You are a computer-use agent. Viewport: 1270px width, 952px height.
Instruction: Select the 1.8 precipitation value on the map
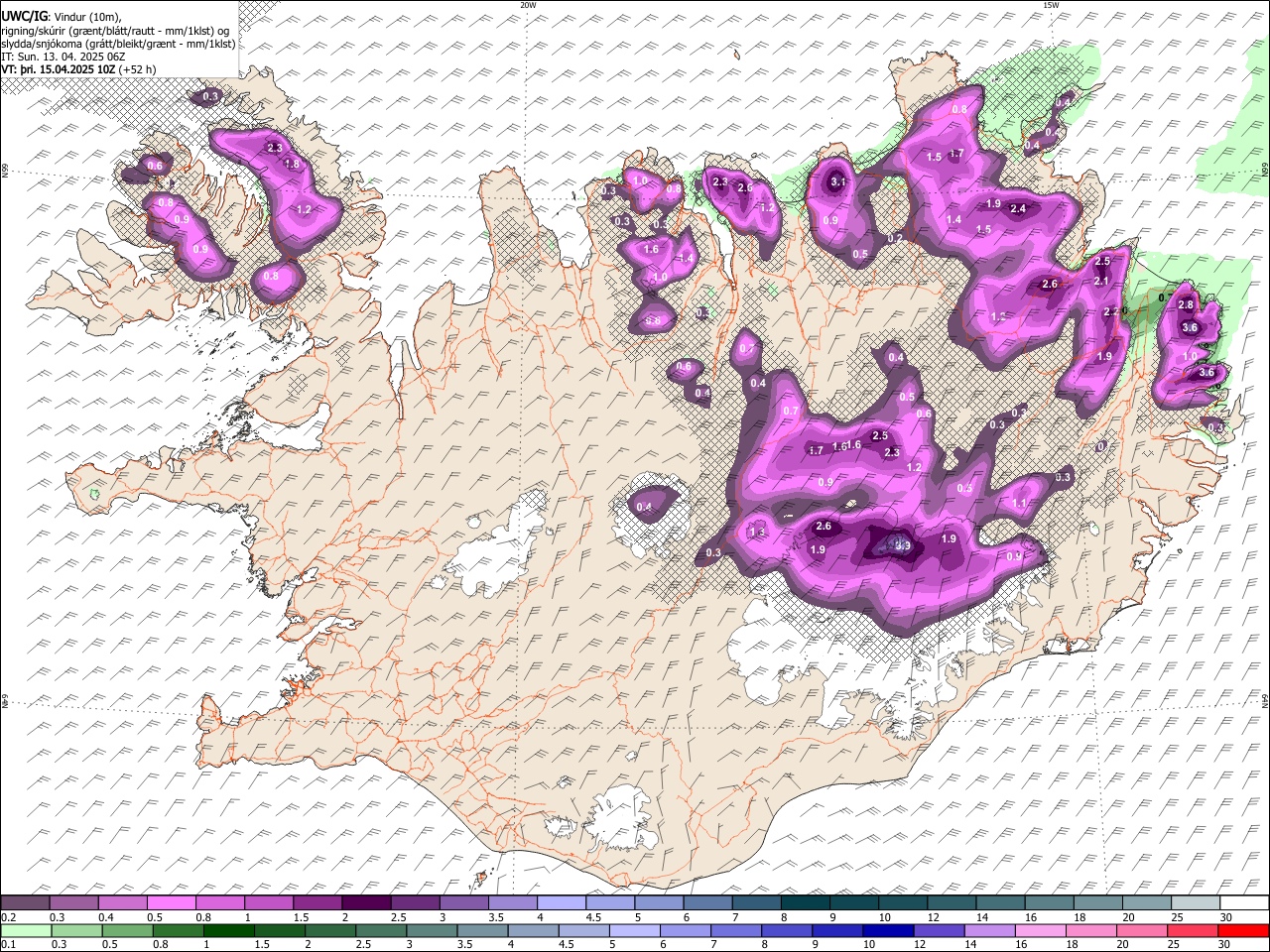pyautogui.click(x=292, y=164)
